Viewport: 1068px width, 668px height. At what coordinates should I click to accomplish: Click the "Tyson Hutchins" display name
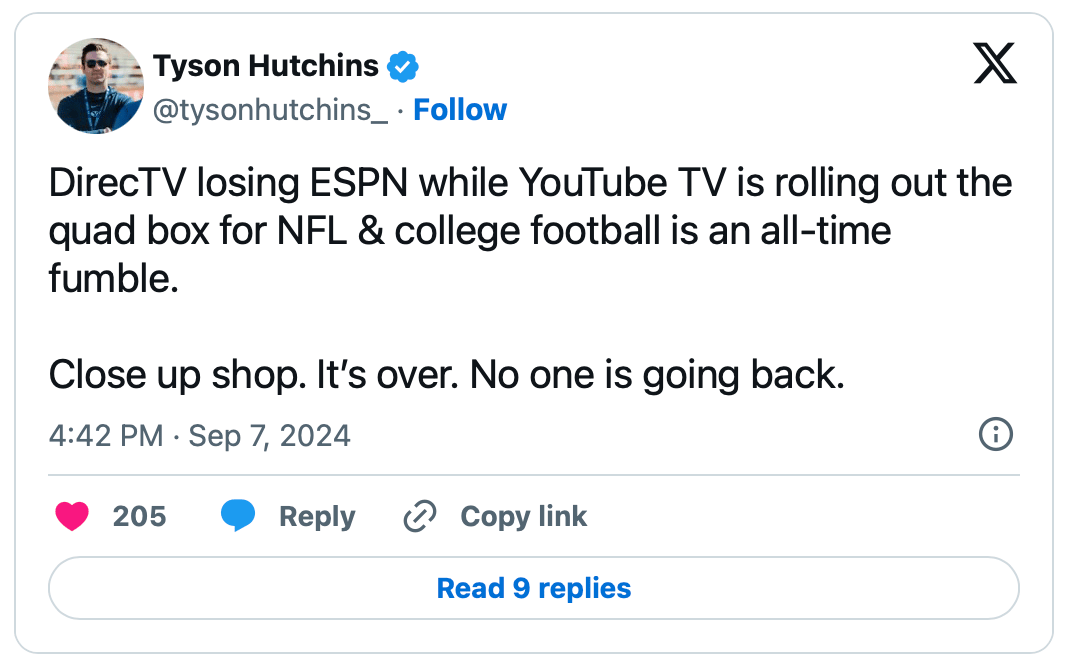point(265,67)
